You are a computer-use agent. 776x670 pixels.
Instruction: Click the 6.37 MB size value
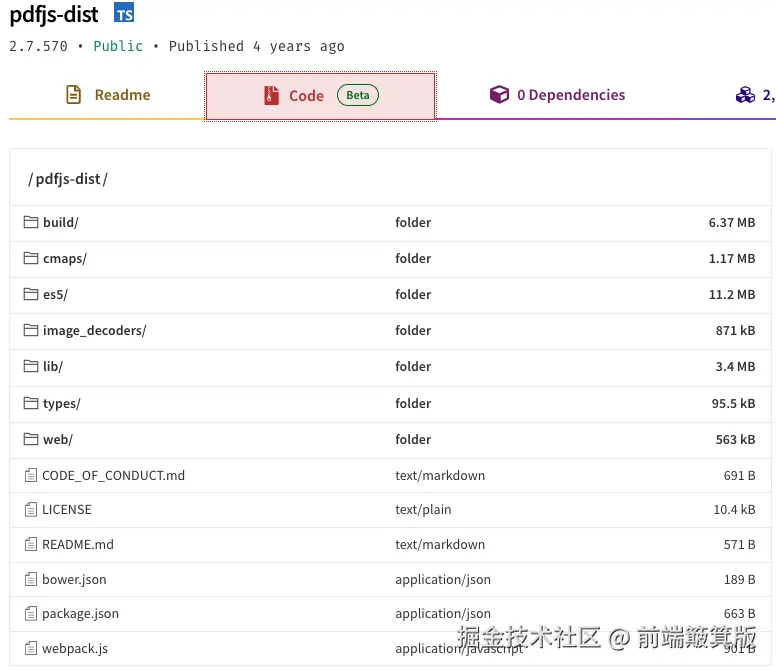[x=732, y=222]
